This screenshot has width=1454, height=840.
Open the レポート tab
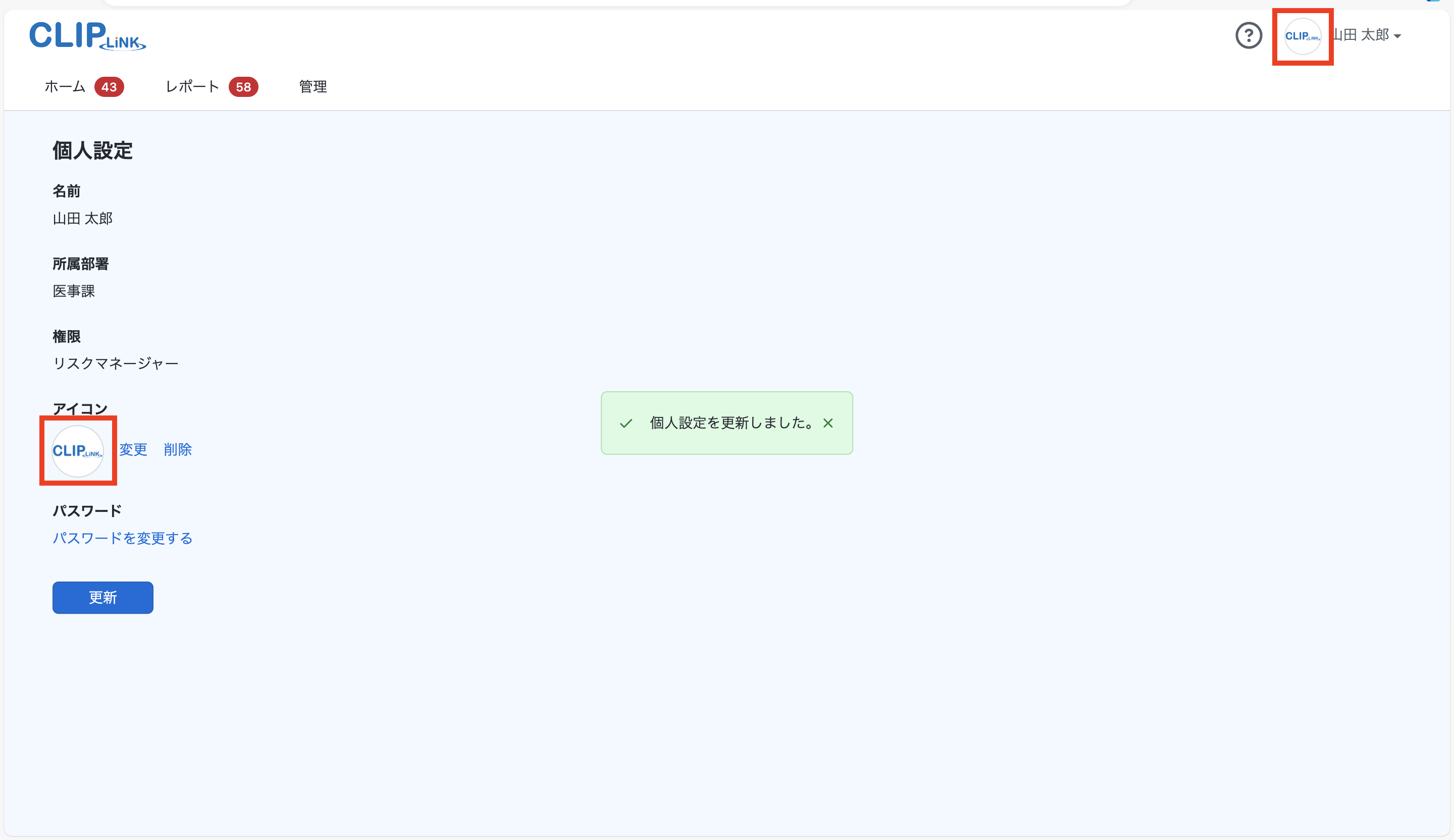click(x=192, y=86)
